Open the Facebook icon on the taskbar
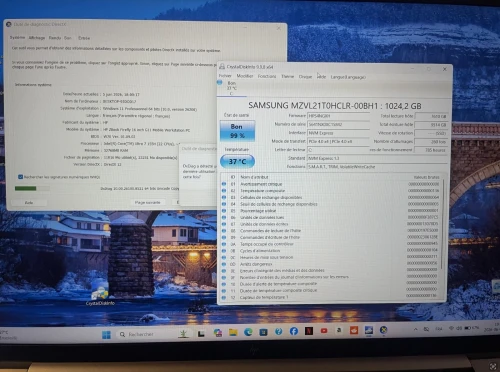This screenshot has width=500, height=372. point(294,331)
